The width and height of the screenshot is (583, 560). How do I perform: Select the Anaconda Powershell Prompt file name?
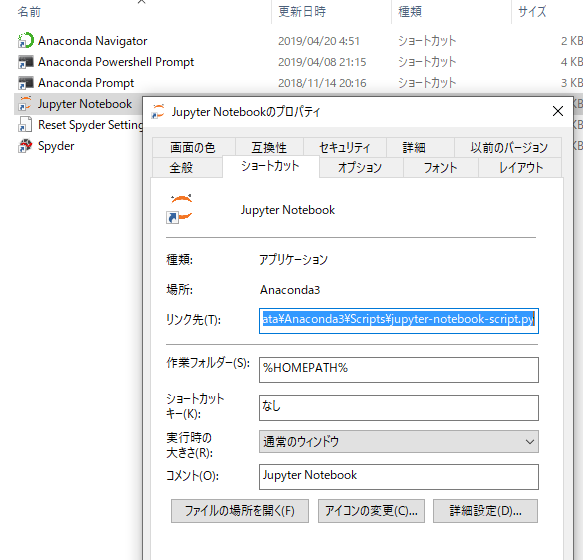pyautogui.click(x=116, y=62)
